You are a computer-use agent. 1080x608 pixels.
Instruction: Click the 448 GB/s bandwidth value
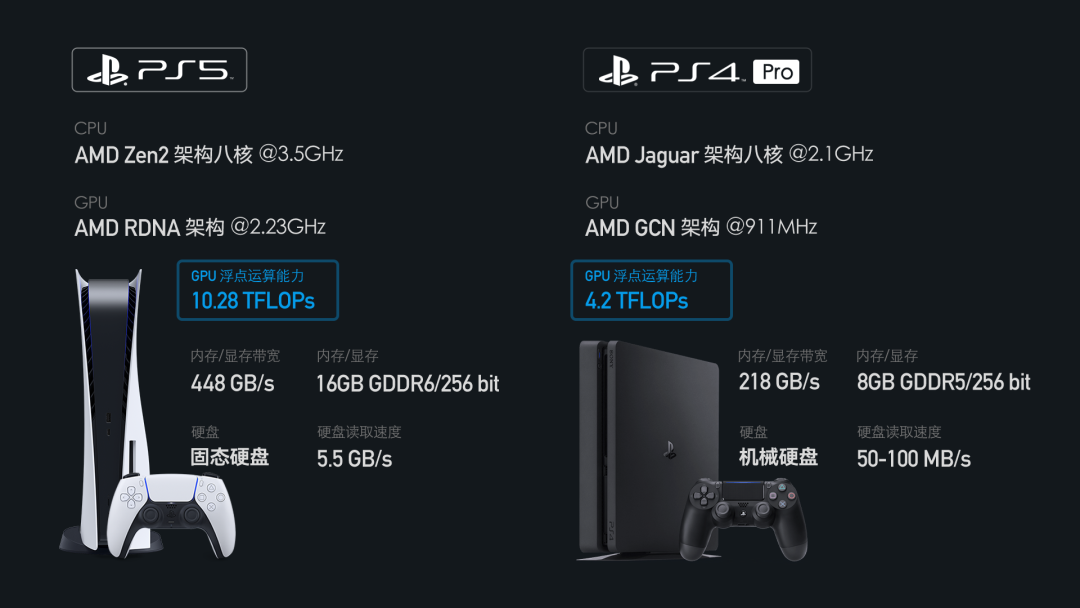pos(232,383)
